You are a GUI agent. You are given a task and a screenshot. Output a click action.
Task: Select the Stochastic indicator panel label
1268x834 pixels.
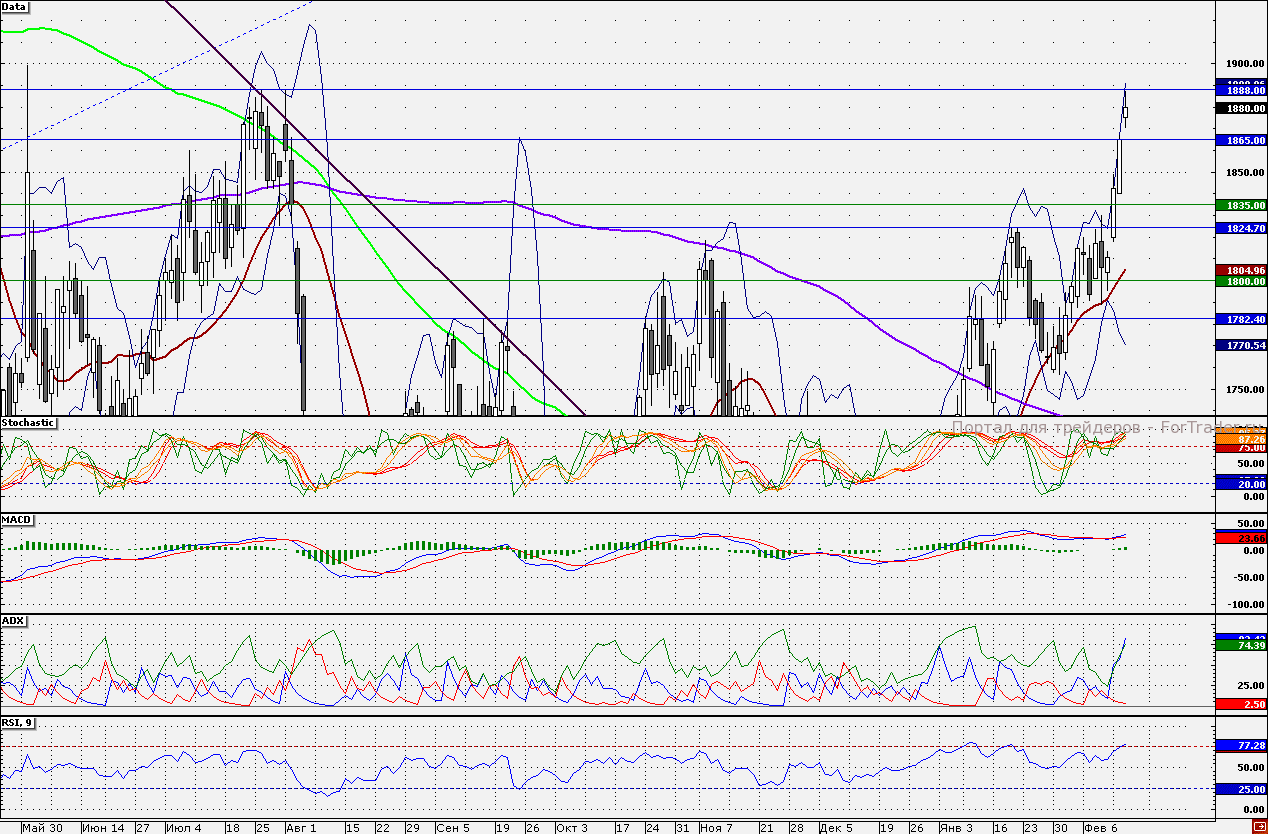coord(26,423)
